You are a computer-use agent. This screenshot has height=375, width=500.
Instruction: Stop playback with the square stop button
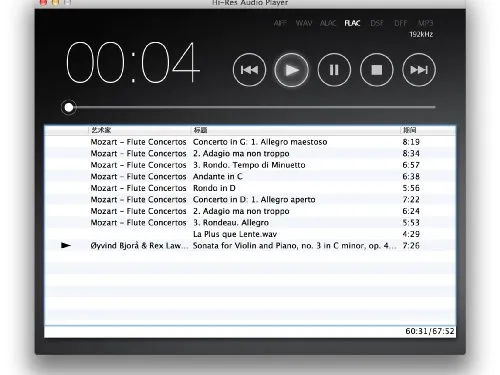click(377, 70)
